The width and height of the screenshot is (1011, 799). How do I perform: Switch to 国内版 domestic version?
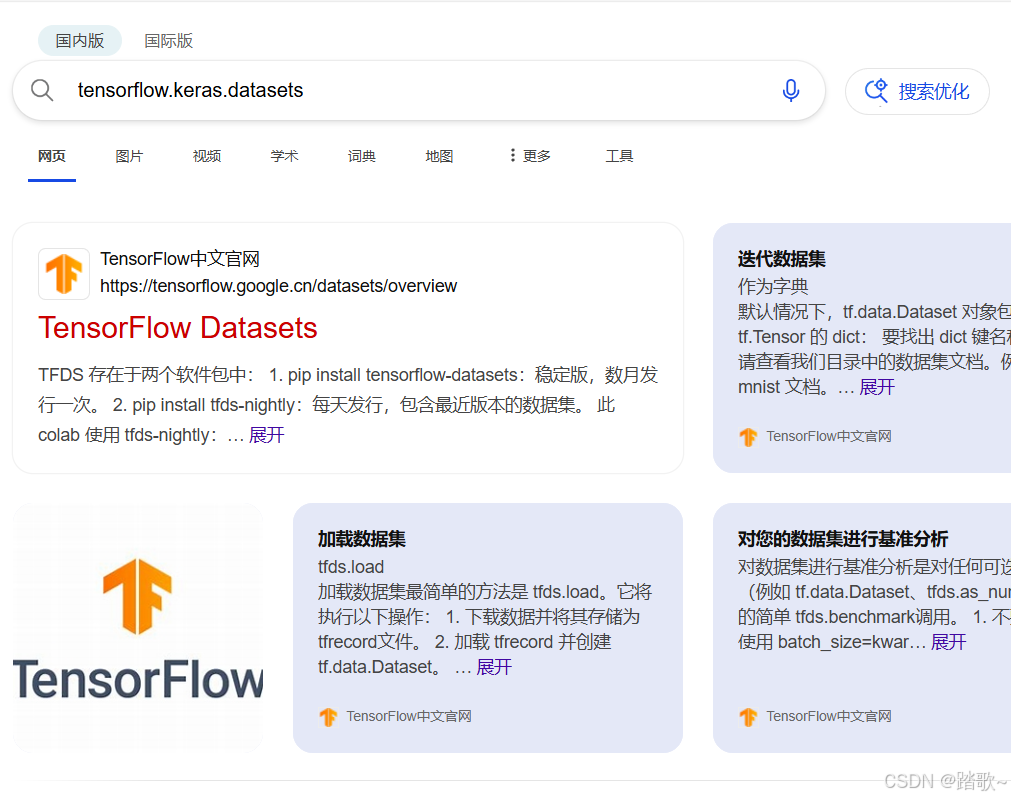coord(80,41)
